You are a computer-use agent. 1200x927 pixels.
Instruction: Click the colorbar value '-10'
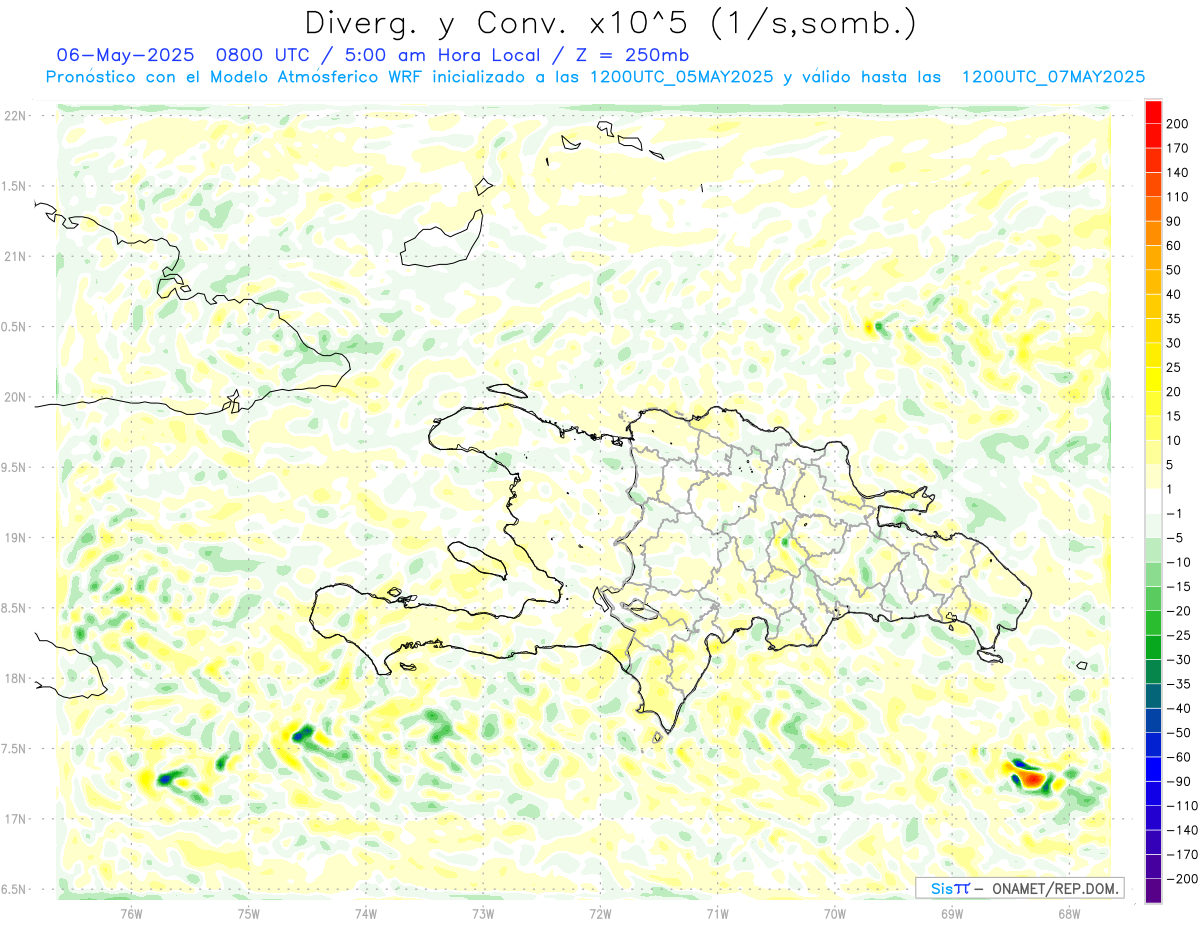tap(1181, 562)
